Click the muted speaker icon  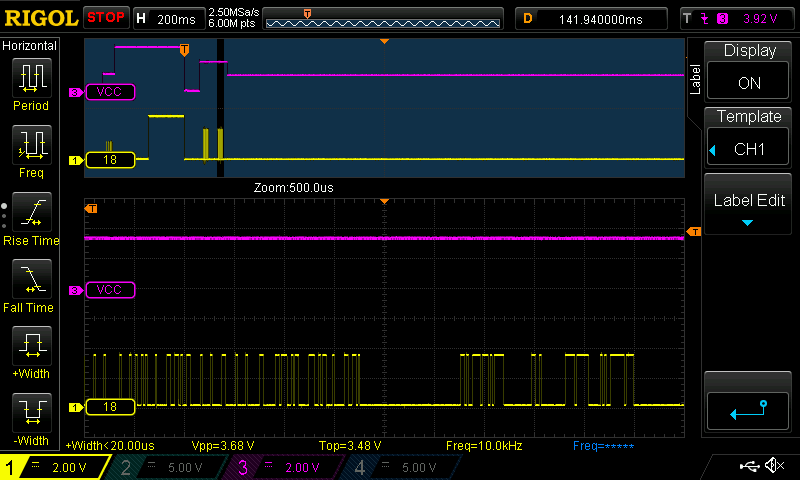coord(774,466)
